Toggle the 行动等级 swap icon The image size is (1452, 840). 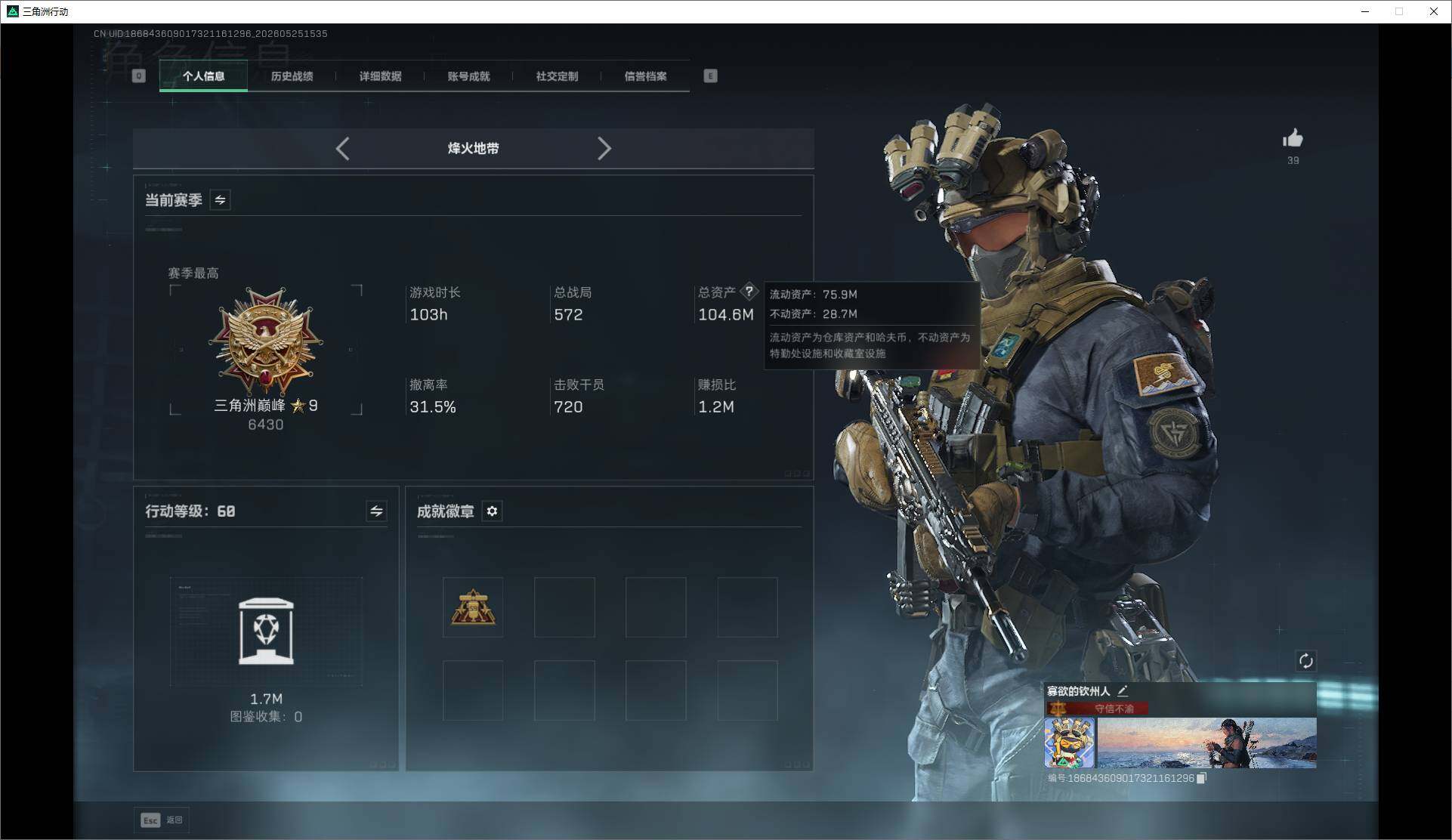[x=376, y=511]
